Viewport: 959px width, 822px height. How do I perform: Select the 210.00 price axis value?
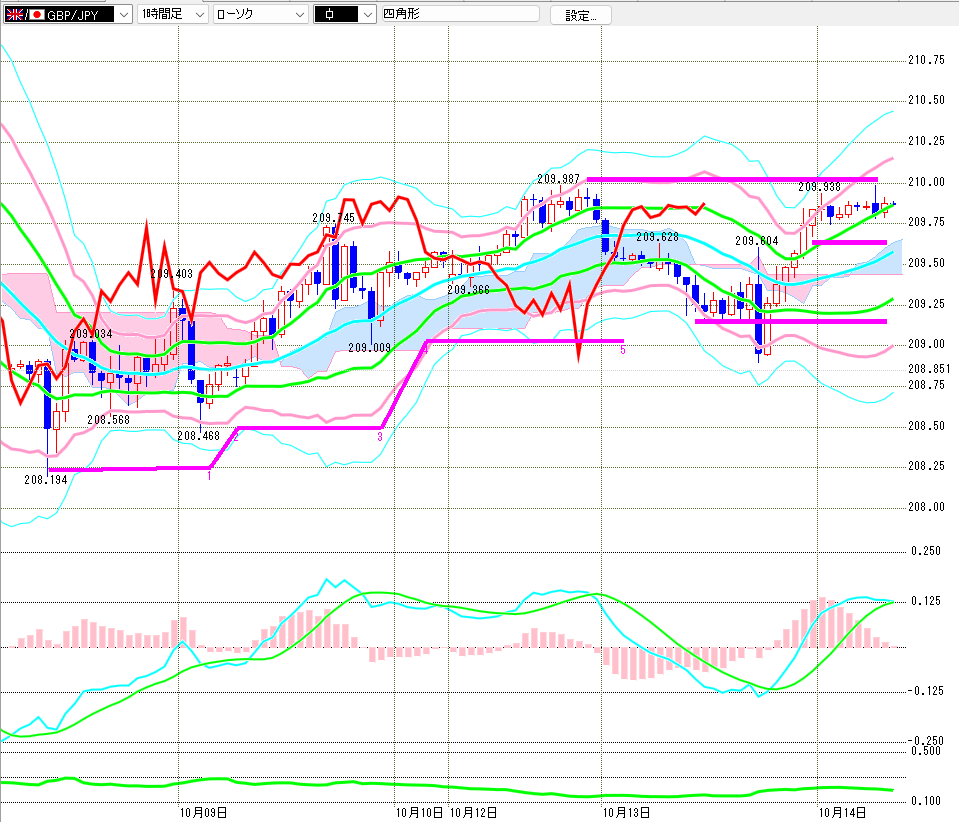926,182
